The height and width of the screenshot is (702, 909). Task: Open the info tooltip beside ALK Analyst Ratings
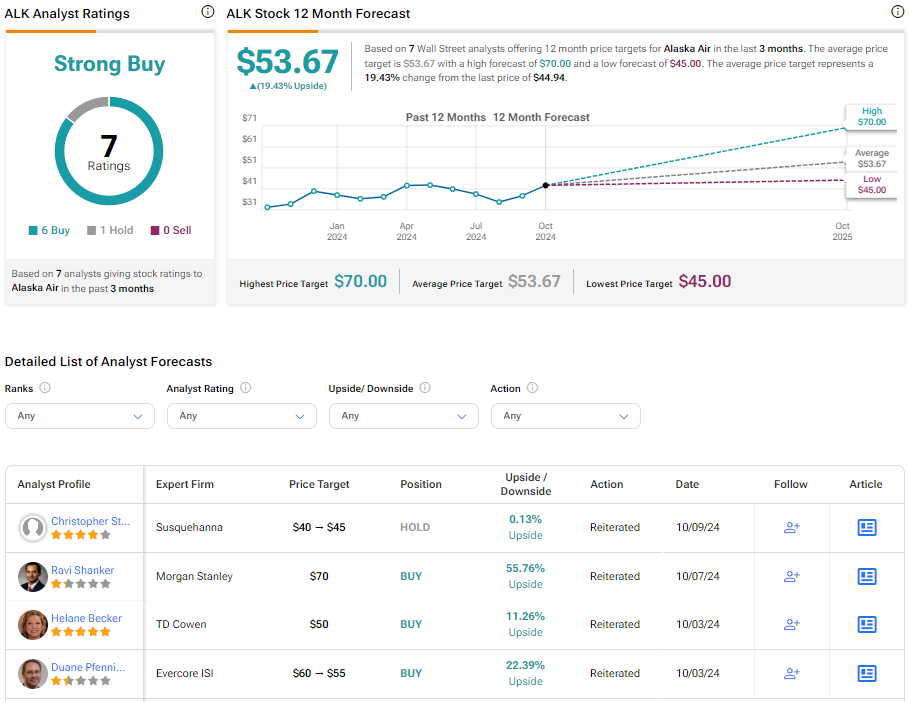(207, 12)
